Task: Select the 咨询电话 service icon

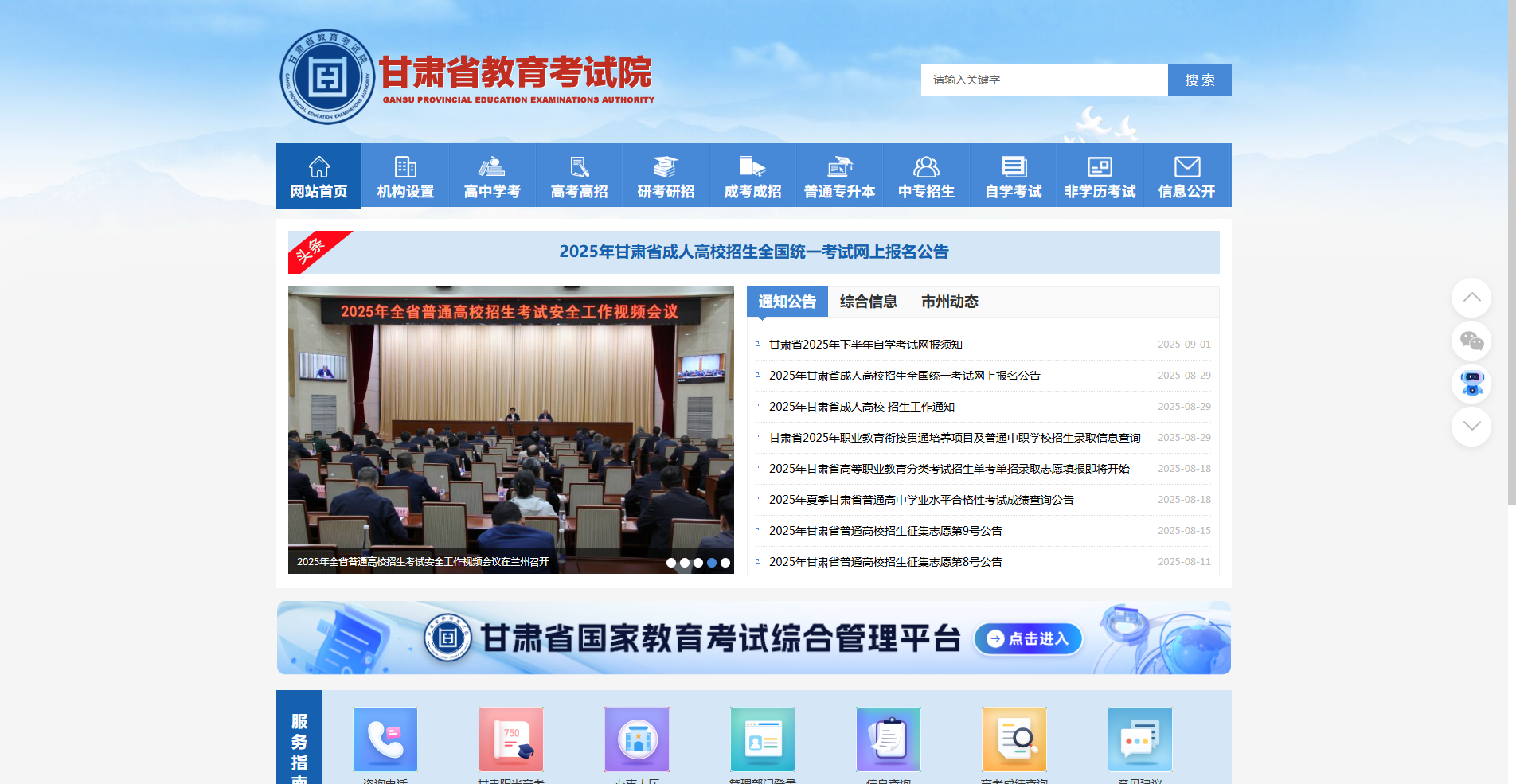Action: pos(385,739)
